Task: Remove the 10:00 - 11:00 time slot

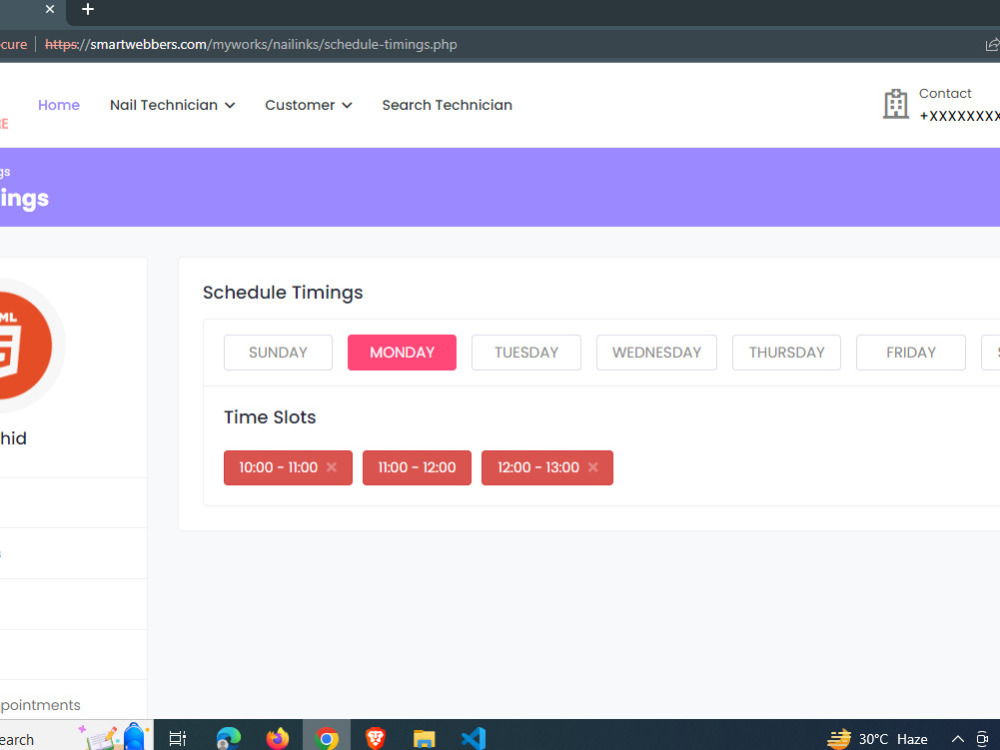Action: pos(332,467)
